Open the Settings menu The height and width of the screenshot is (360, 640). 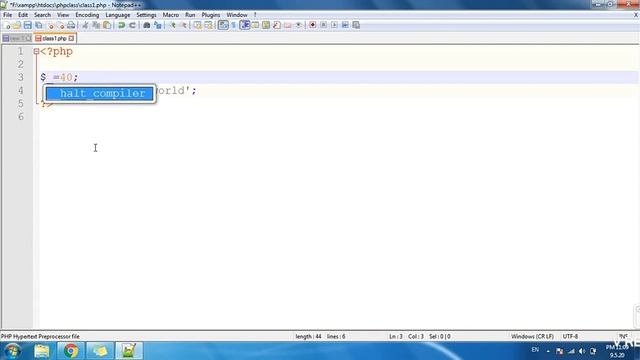(146, 15)
